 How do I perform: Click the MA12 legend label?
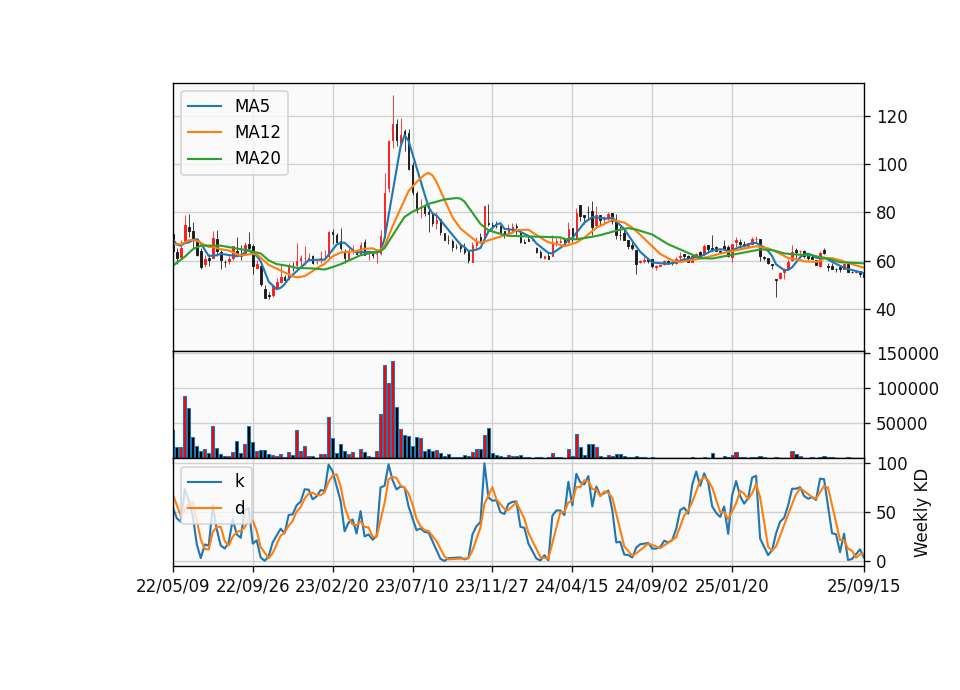point(257,132)
